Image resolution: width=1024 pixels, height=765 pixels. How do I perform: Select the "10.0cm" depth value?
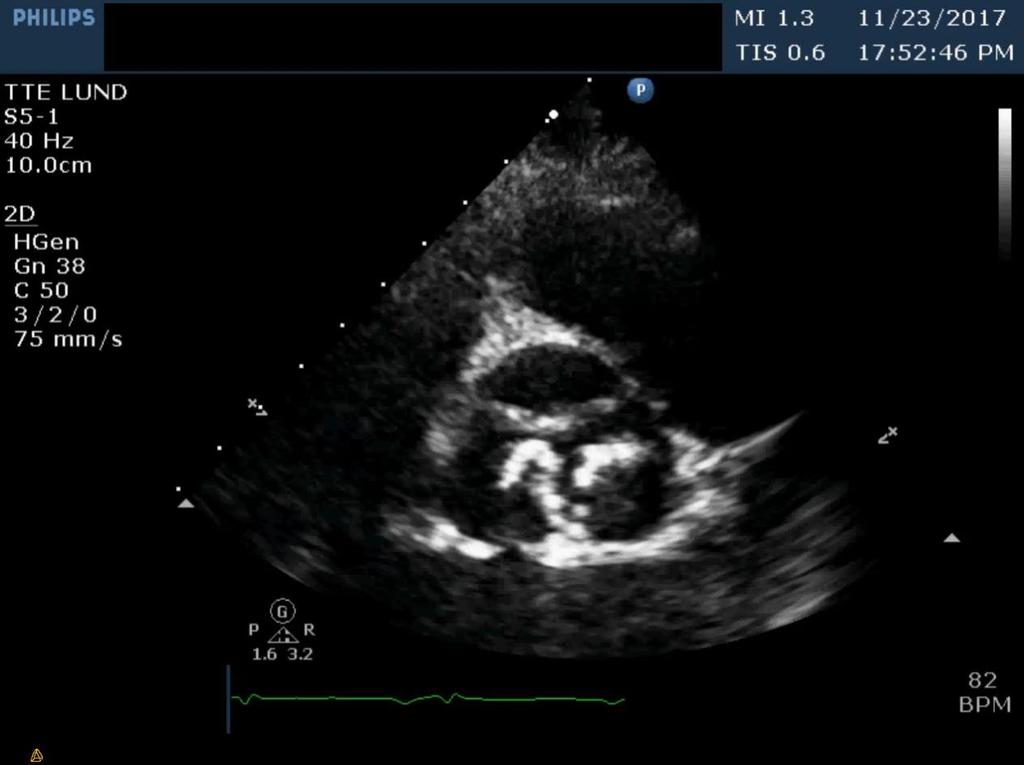(48, 165)
